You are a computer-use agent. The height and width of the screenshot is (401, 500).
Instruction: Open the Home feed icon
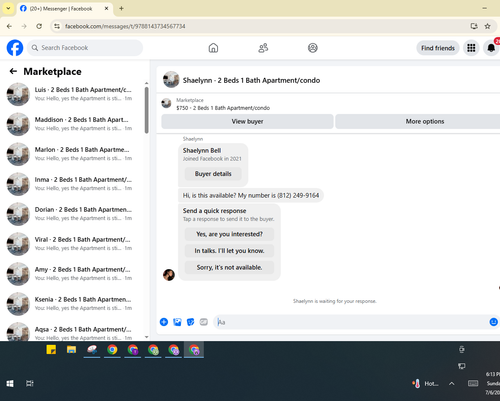click(213, 48)
